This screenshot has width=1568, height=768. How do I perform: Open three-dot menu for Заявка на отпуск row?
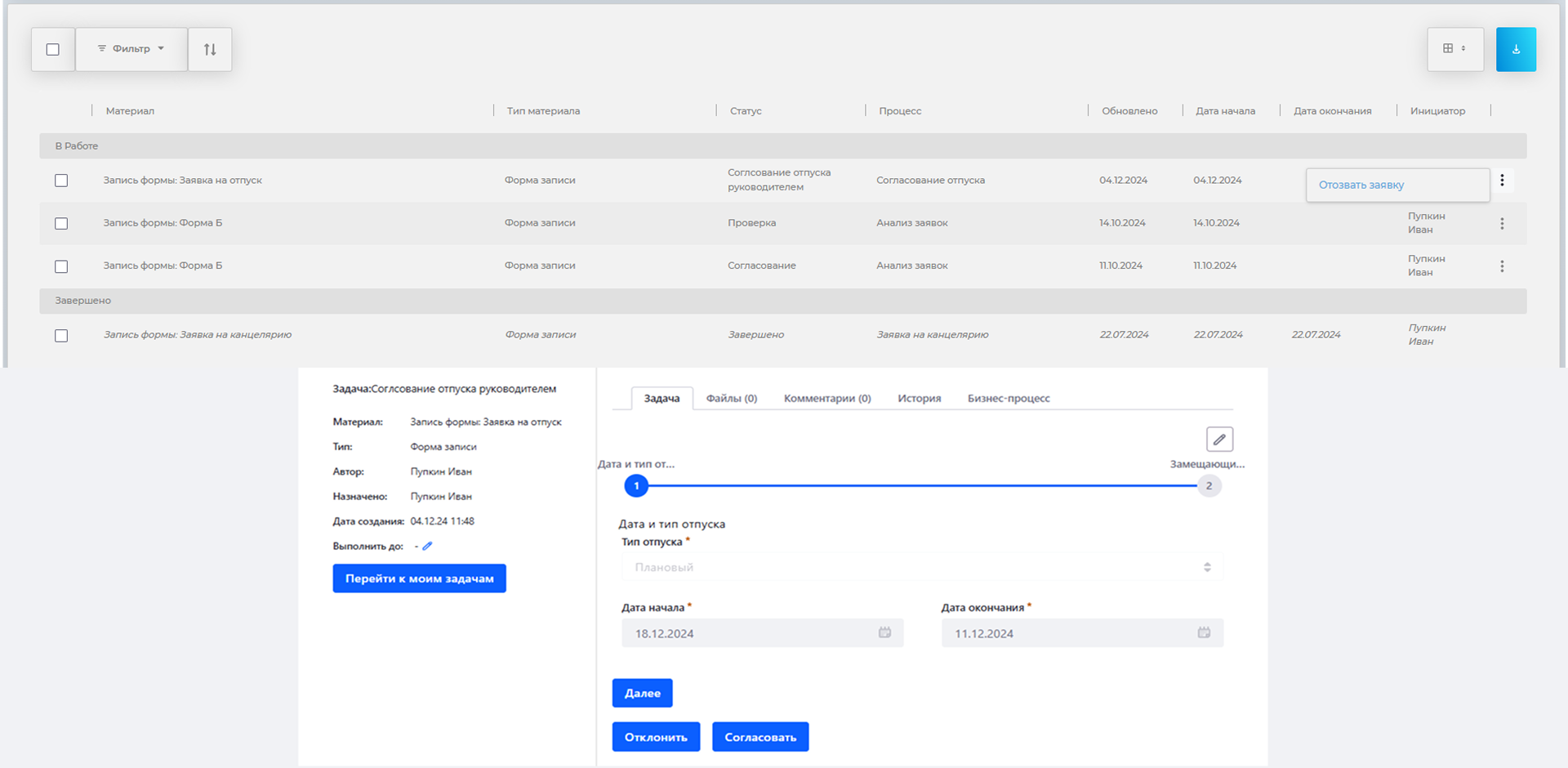tap(1502, 181)
